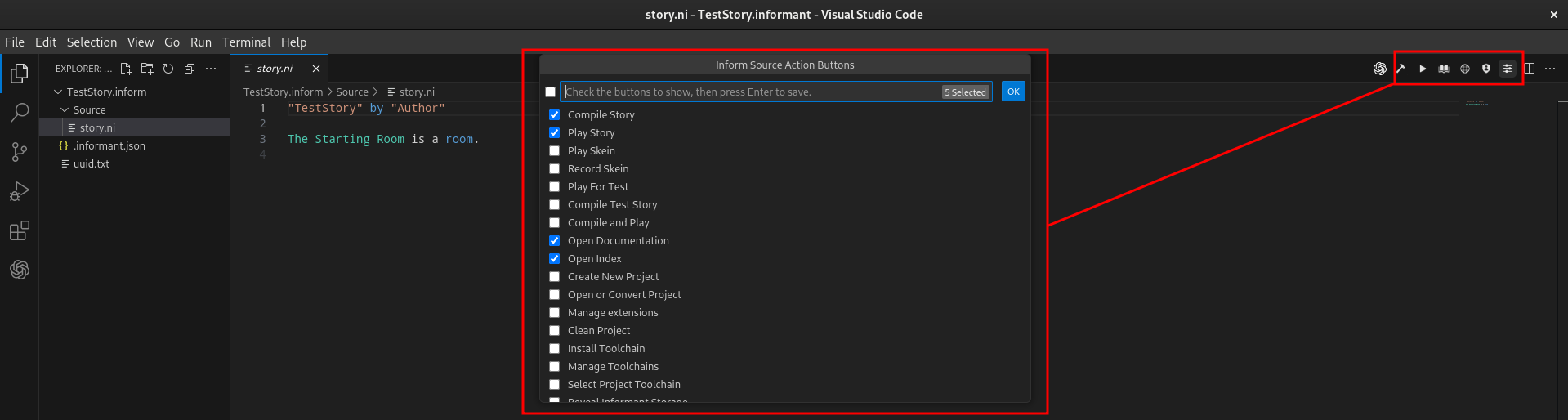Screen dimensions: 1568x420
Task: Open the Explorer view in the activity bar
Action: point(20,74)
